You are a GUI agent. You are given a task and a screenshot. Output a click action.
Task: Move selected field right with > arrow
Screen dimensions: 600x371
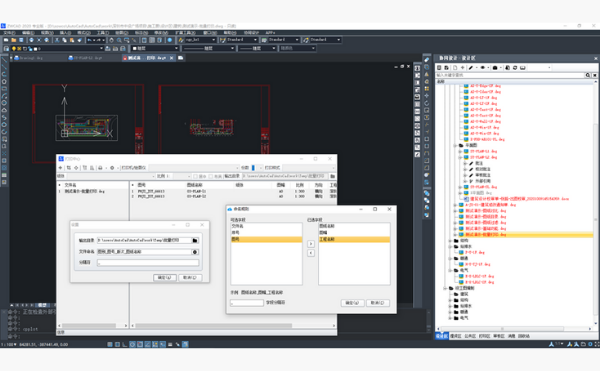311,244
